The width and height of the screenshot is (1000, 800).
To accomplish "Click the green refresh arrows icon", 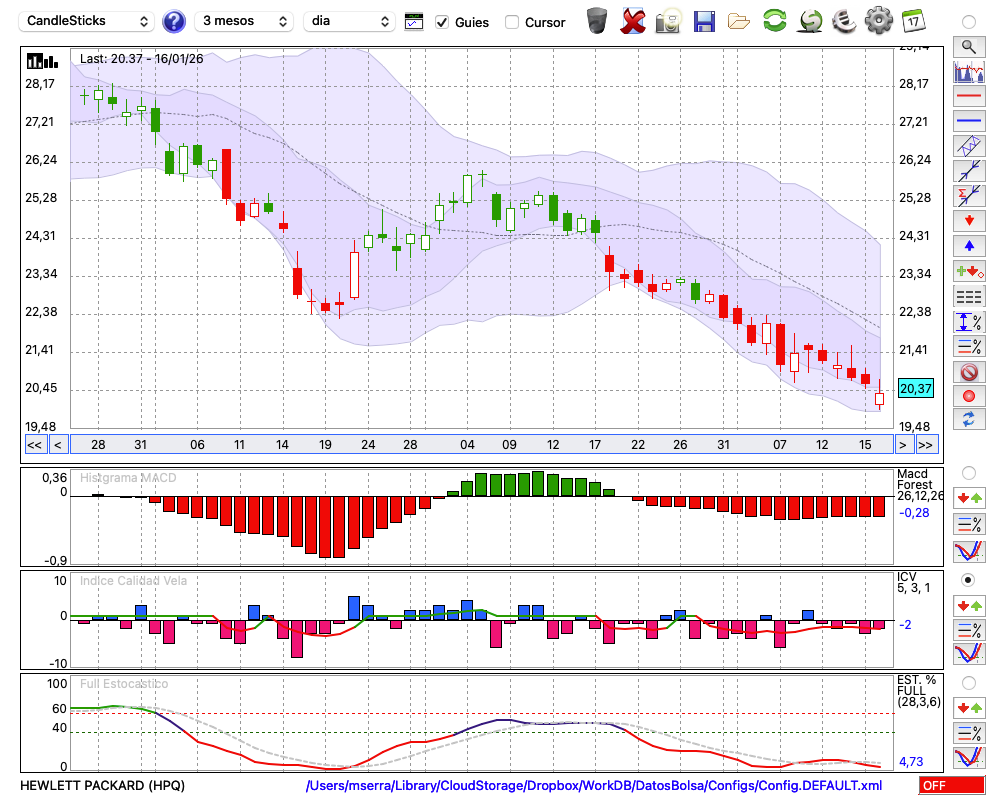I will (774, 20).
